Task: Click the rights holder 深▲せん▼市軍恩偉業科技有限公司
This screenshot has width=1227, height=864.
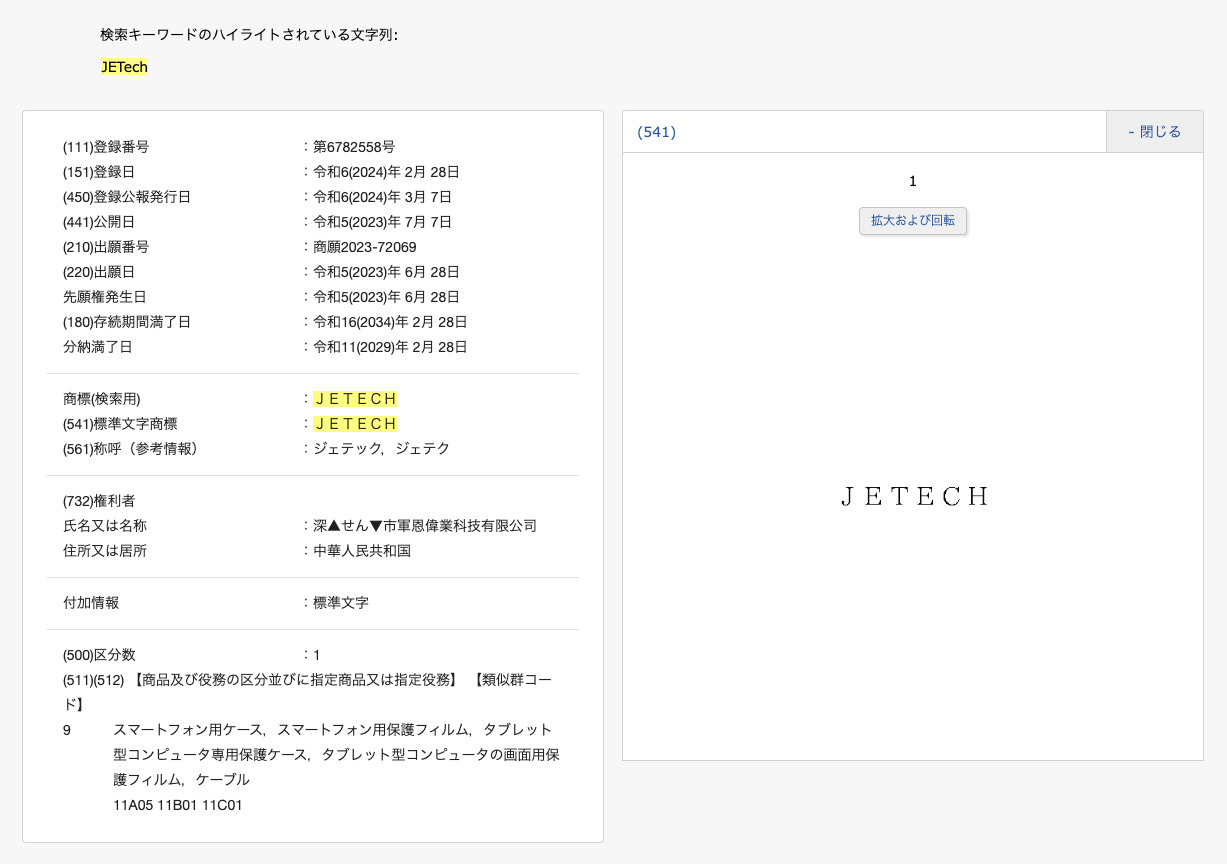Action: point(422,525)
